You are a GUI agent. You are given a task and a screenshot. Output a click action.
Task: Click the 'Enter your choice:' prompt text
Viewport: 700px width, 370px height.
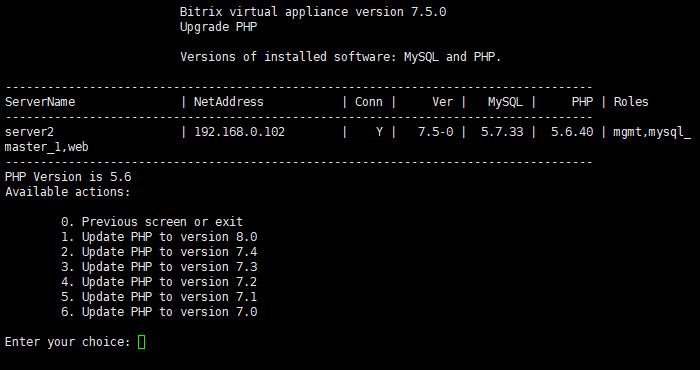pos(68,342)
